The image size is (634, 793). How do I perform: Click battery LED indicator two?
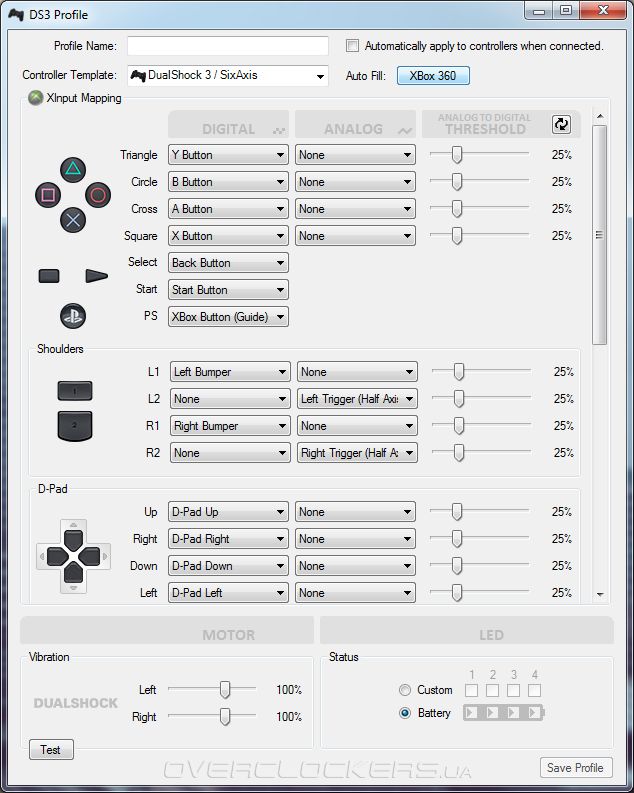pyautogui.click(x=492, y=713)
